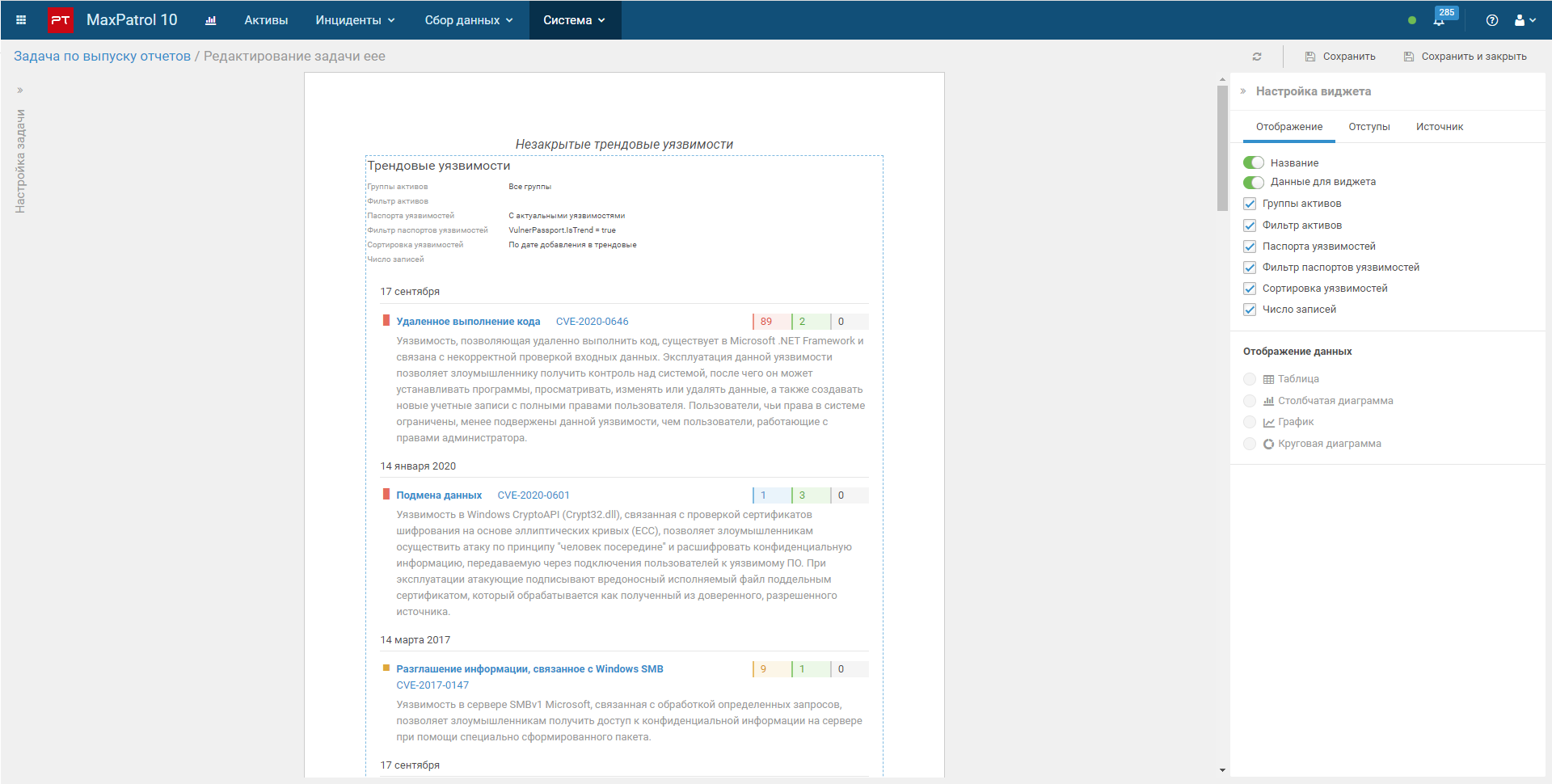The image size is (1552, 784).
Task: Open the Удаленное выполнение кода vulnerability link
Action: [x=468, y=322]
